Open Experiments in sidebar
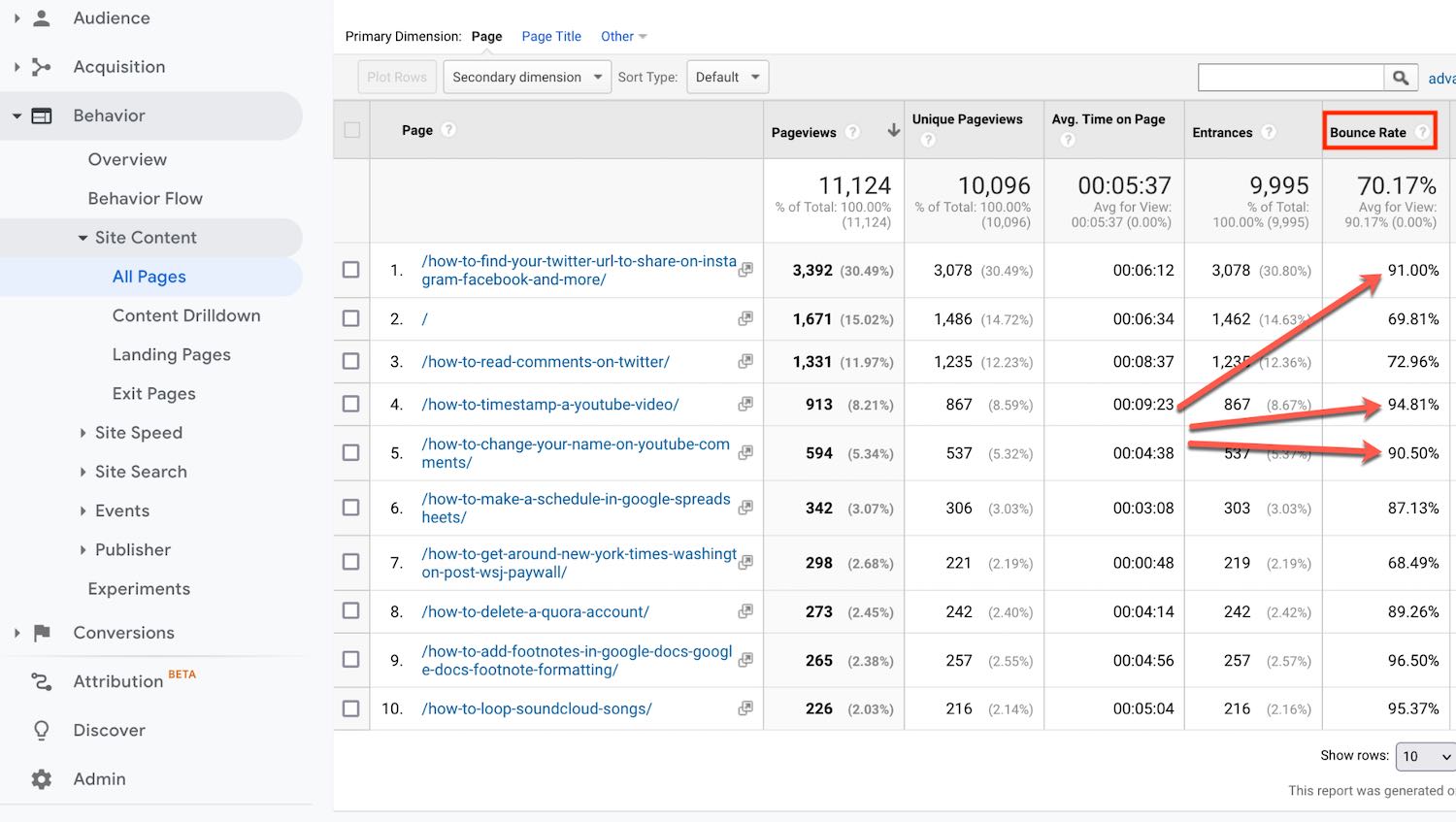Image resolution: width=1456 pixels, height=822 pixels. (139, 589)
